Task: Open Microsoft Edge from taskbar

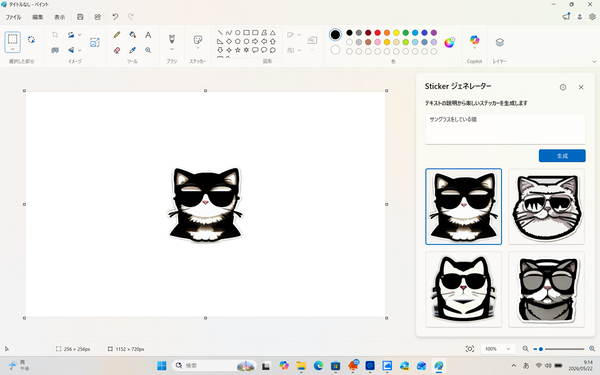Action: pyautogui.click(x=318, y=366)
